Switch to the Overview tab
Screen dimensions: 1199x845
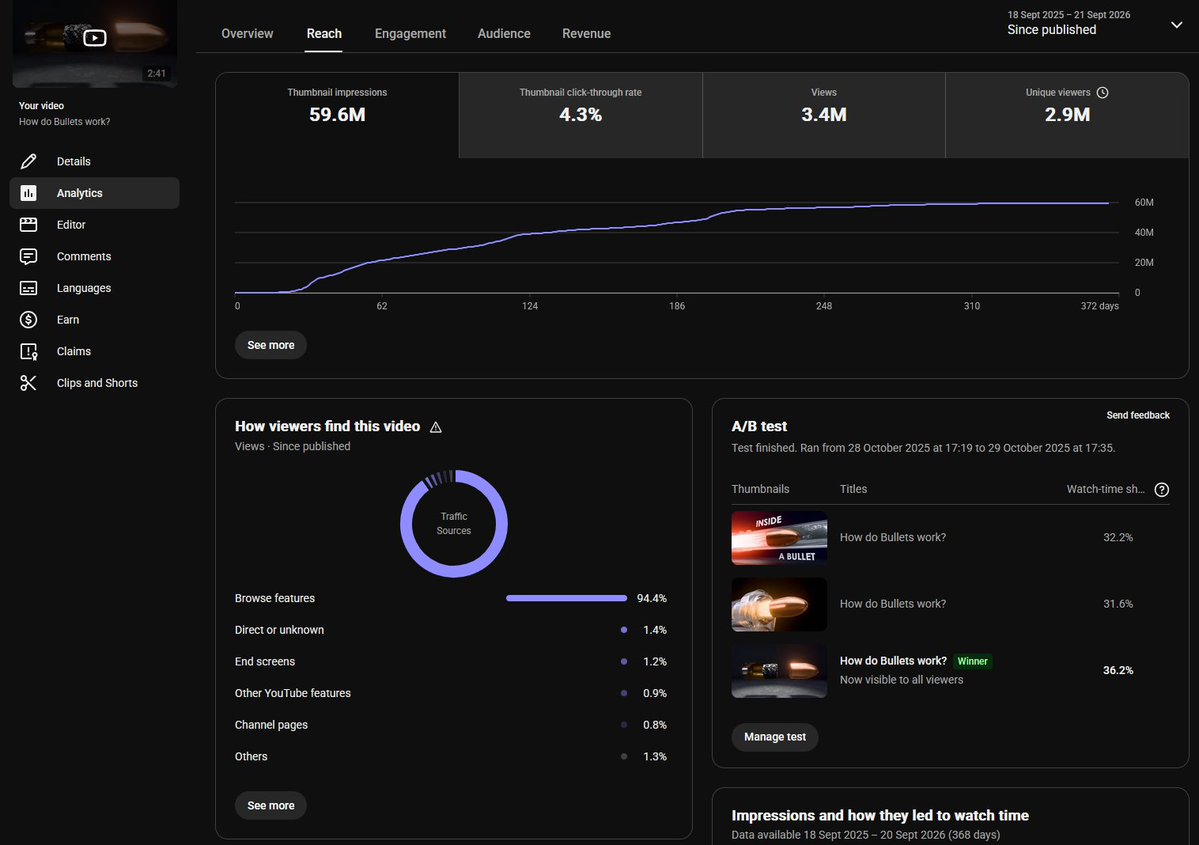(x=247, y=34)
